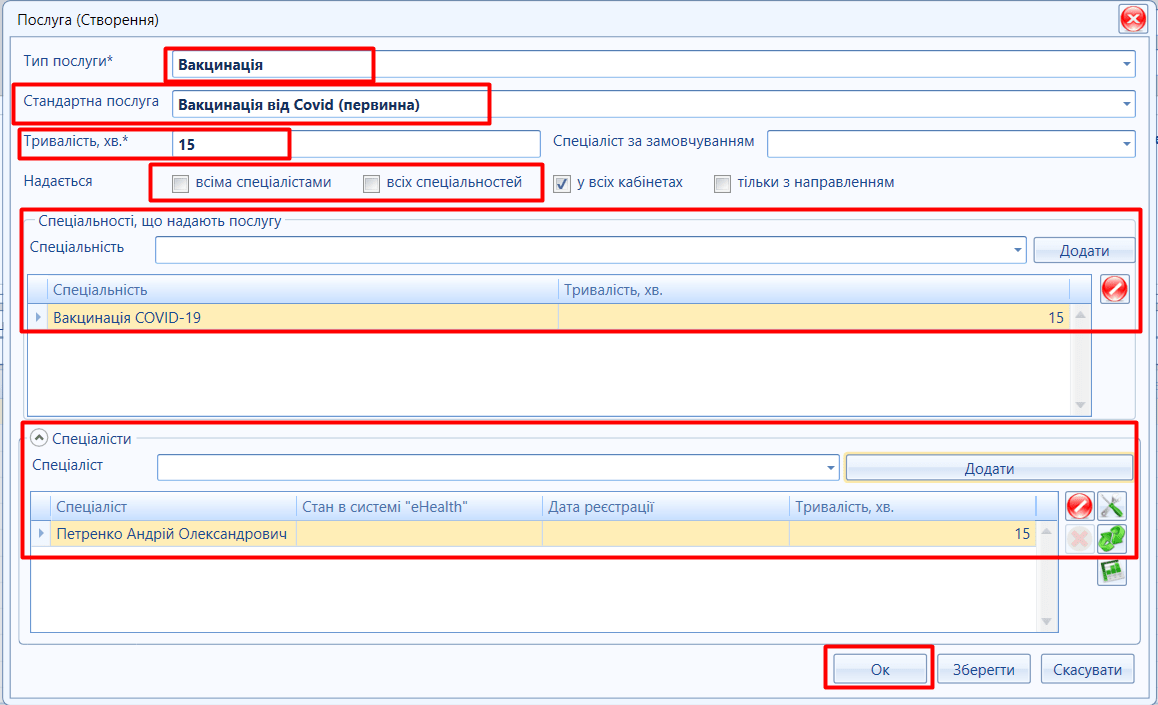Open 'Спеціаліст за замовчуванням' dropdown
The image size is (1158, 705).
tap(1126, 144)
